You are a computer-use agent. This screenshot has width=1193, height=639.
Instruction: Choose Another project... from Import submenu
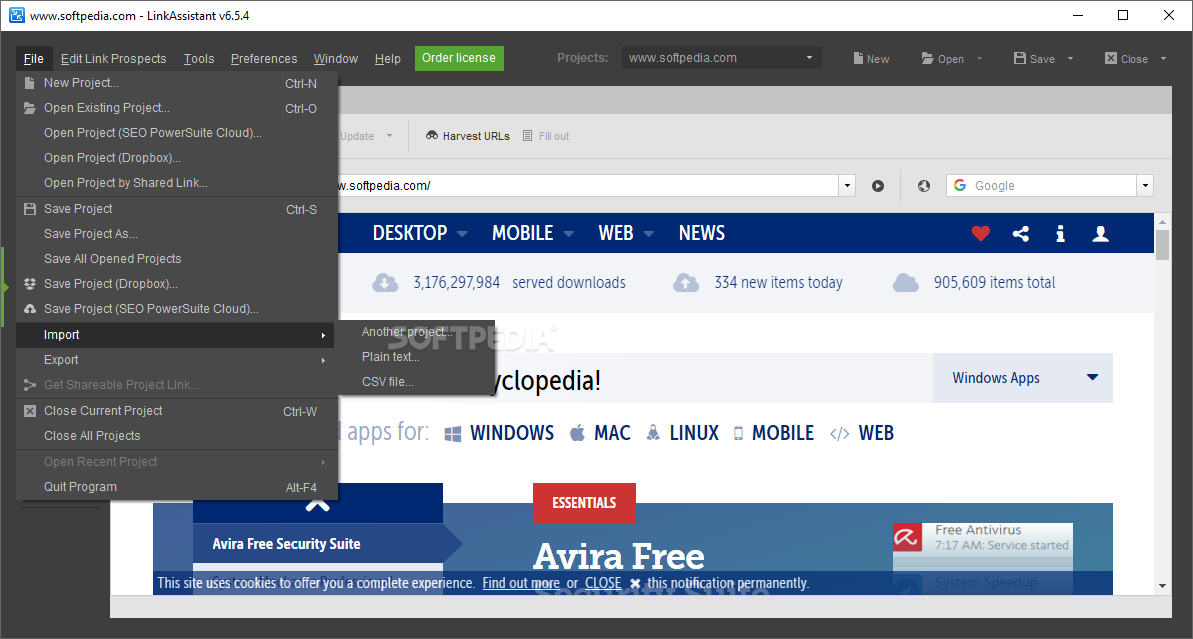(416, 332)
